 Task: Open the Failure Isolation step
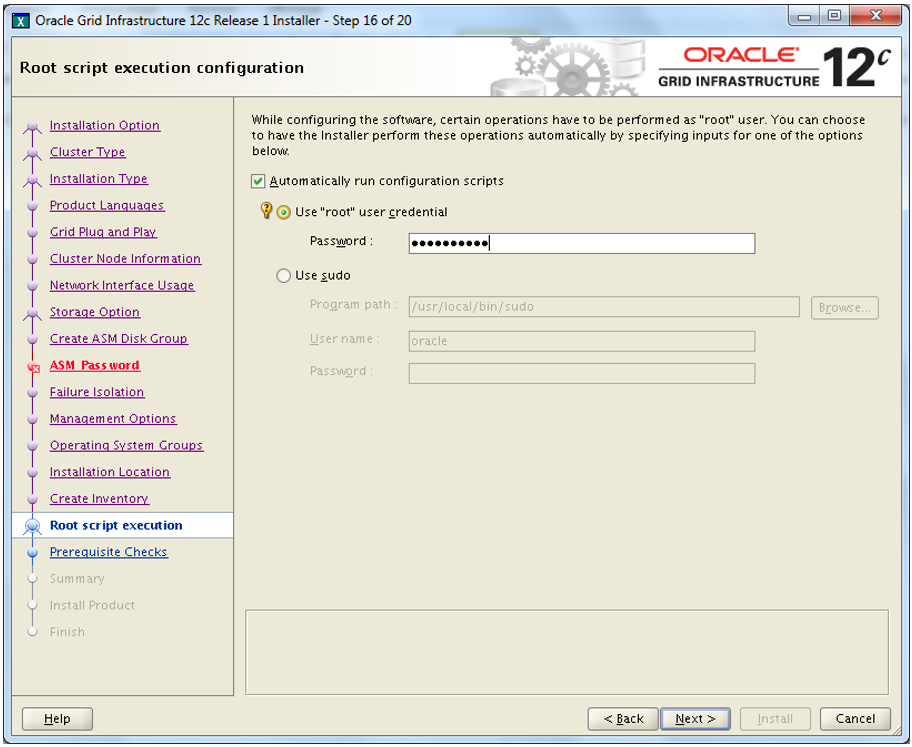pyautogui.click(x=97, y=393)
